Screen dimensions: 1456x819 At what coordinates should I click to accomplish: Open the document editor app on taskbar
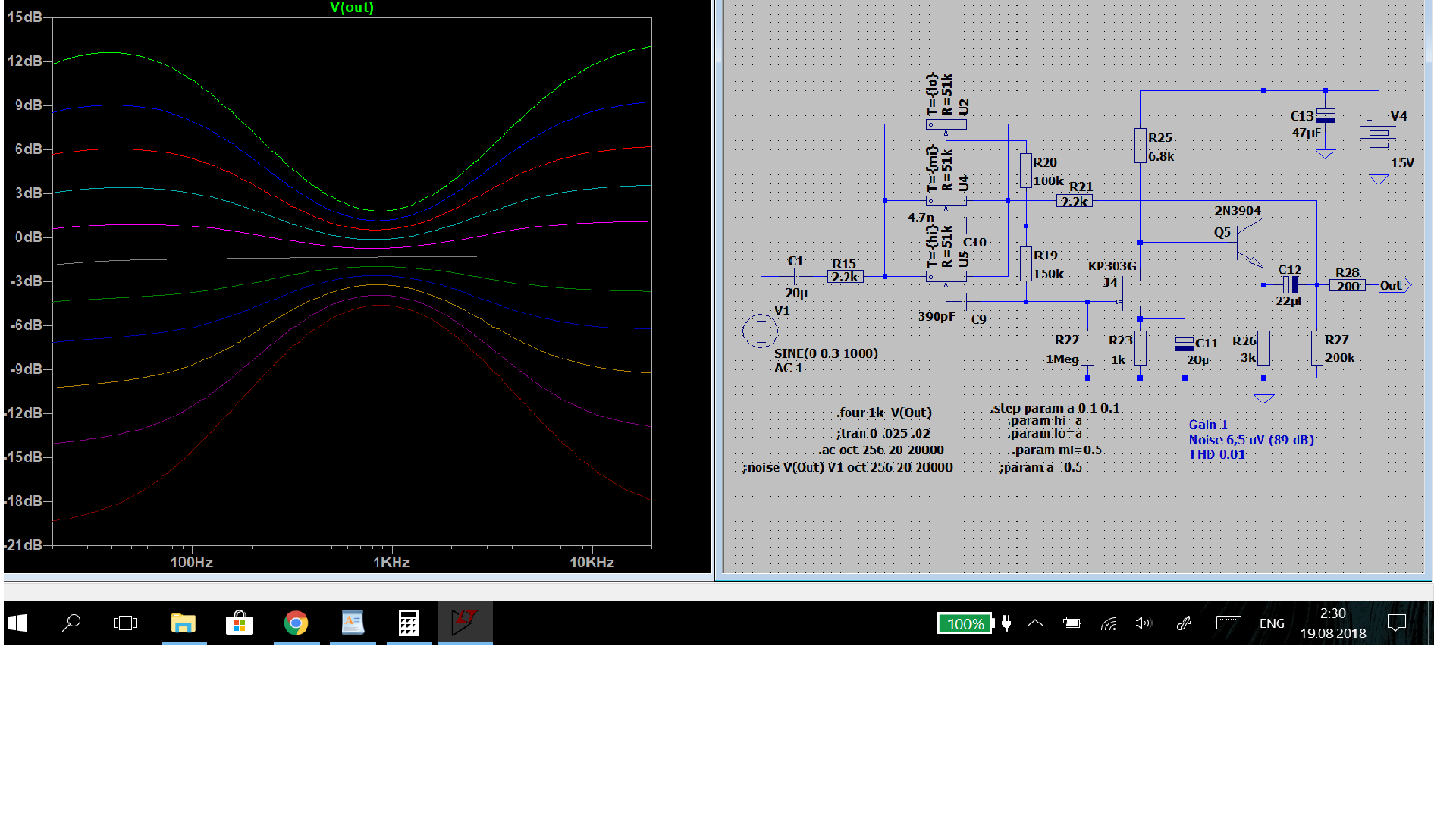[353, 623]
